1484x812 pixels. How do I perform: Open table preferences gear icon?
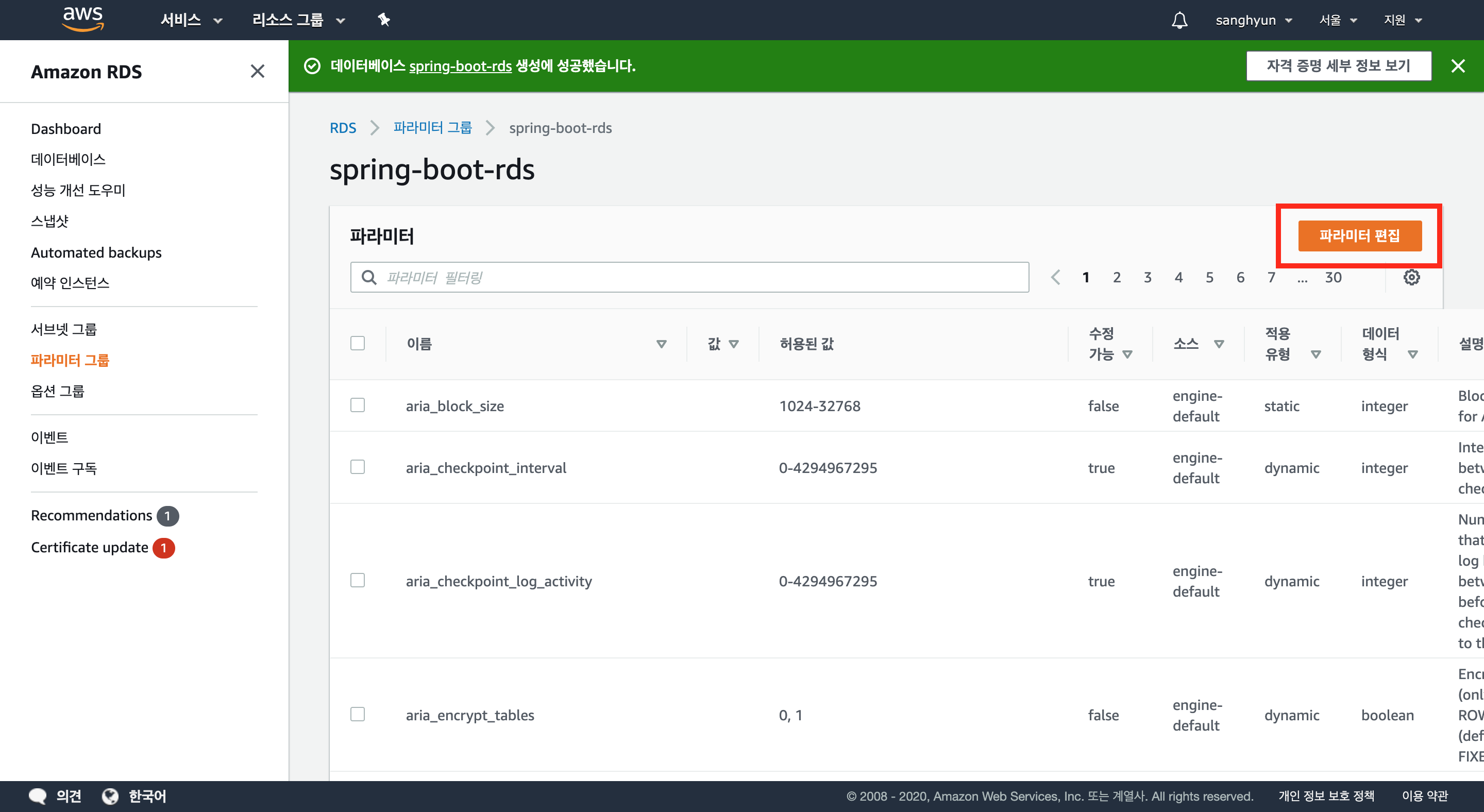coord(1411,278)
